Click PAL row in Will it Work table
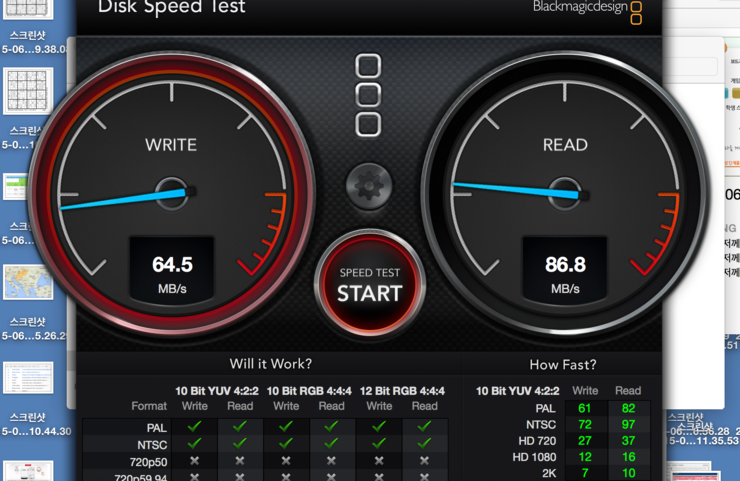740x481 pixels. (265, 427)
